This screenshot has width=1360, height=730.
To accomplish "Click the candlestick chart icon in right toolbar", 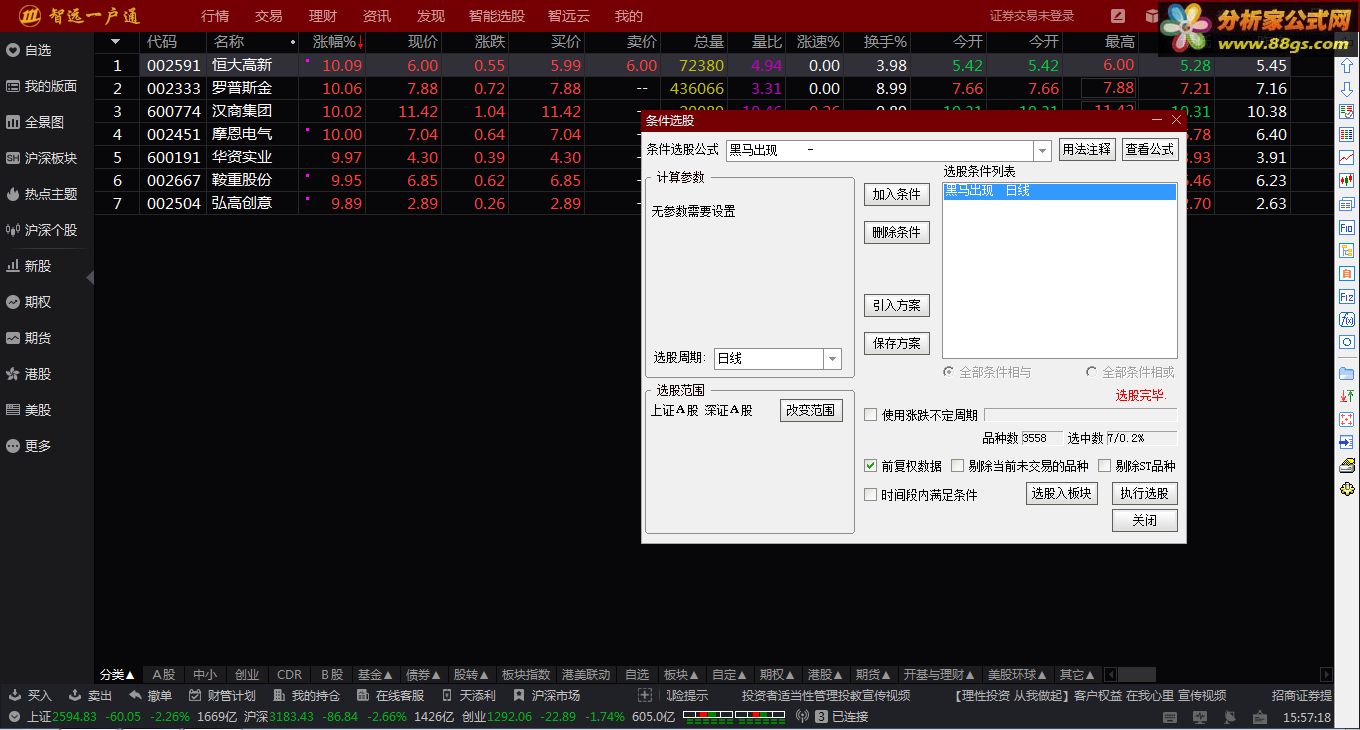I will coord(1347,181).
